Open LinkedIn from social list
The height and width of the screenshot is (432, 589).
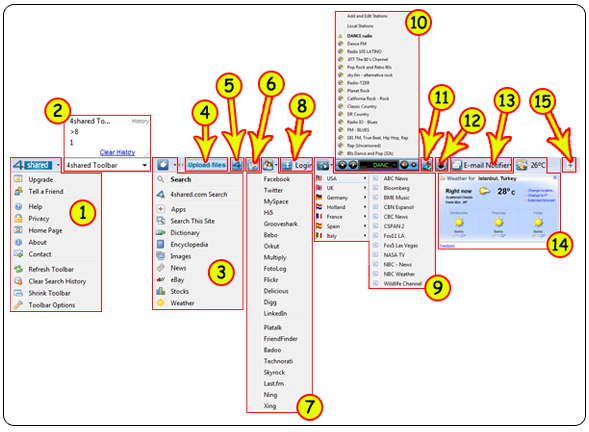coord(275,313)
